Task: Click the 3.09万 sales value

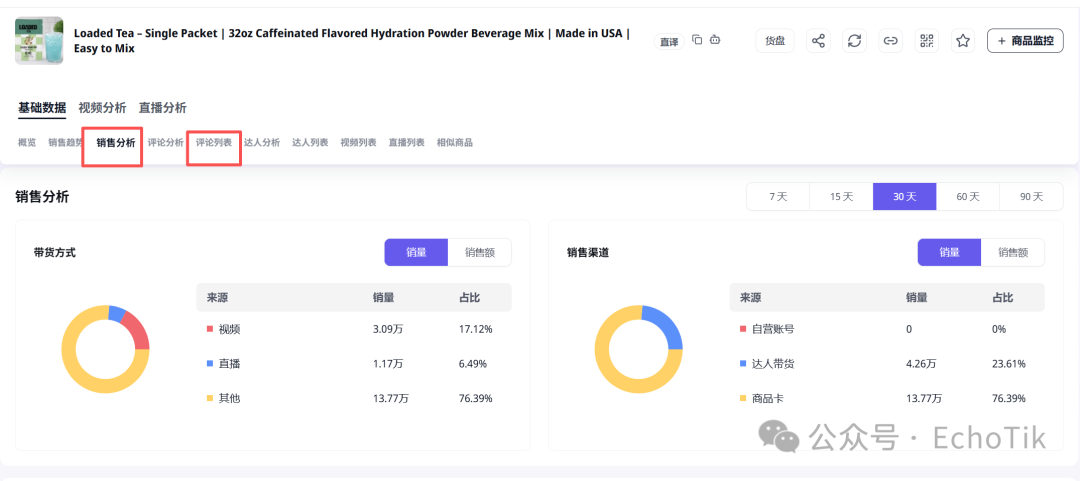Action: click(x=388, y=329)
